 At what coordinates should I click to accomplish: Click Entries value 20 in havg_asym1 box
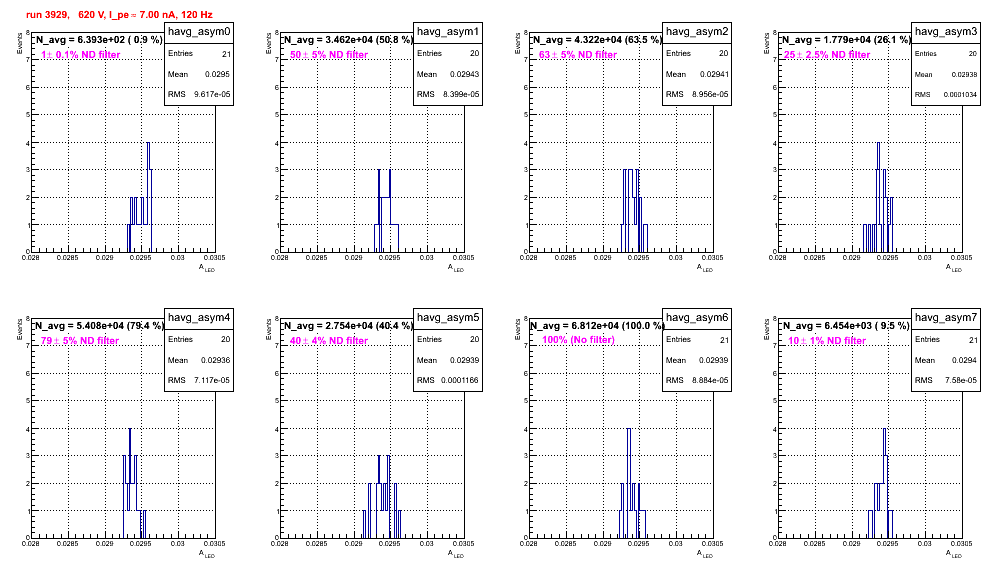click(474, 53)
